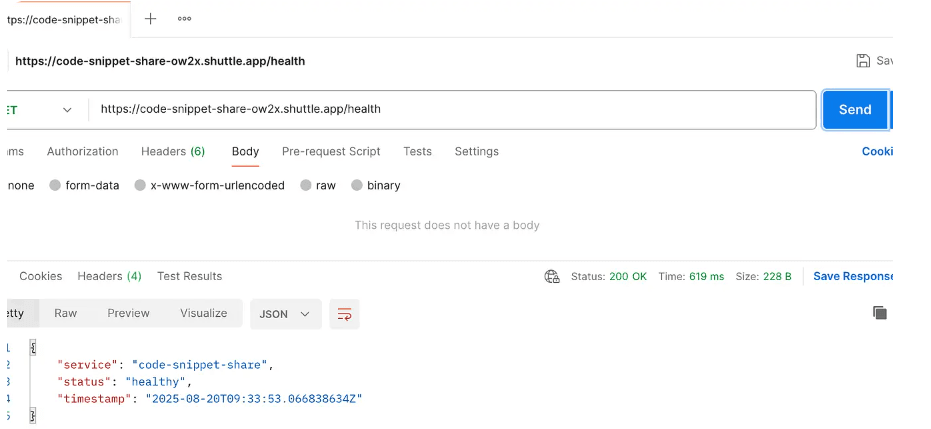Select the open code-snippet-share request tab
Viewport: 931px width, 429px height.
click(x=63, y=19)
